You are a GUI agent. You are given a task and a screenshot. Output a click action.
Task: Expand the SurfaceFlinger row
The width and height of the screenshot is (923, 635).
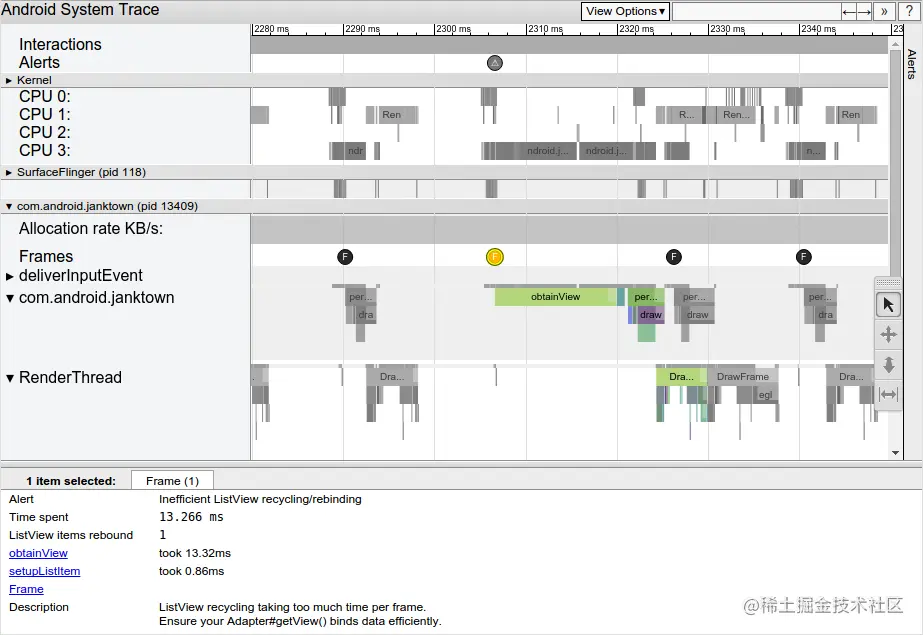point(8,172)
